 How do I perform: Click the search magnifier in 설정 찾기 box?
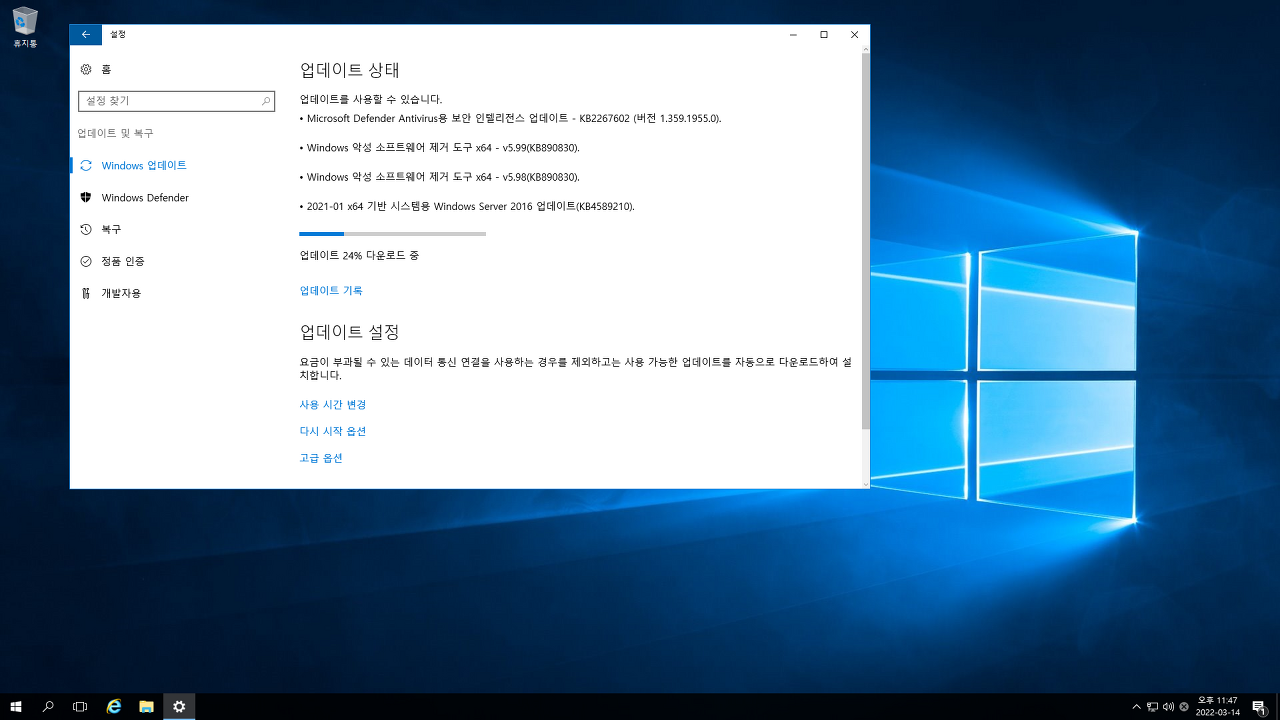click(x=266, y=101)
